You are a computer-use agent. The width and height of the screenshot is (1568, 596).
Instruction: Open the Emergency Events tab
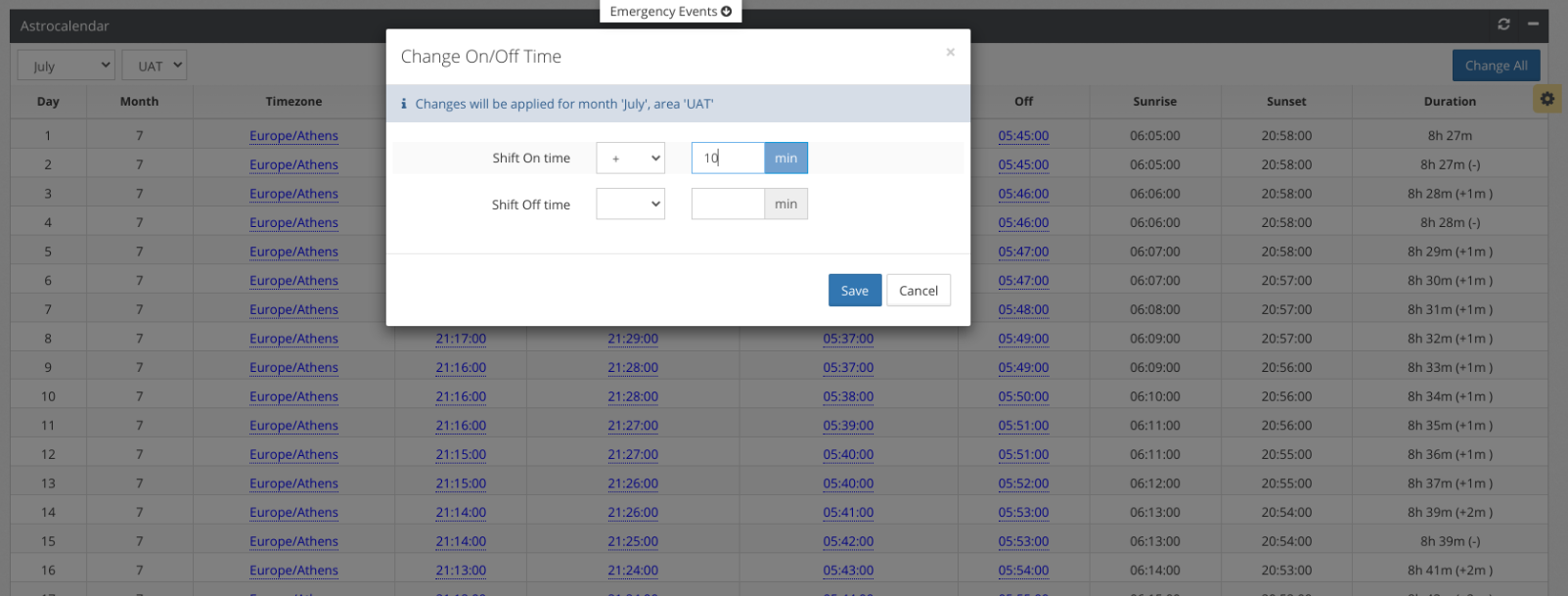pyautogui.click(x=663, y=12)
